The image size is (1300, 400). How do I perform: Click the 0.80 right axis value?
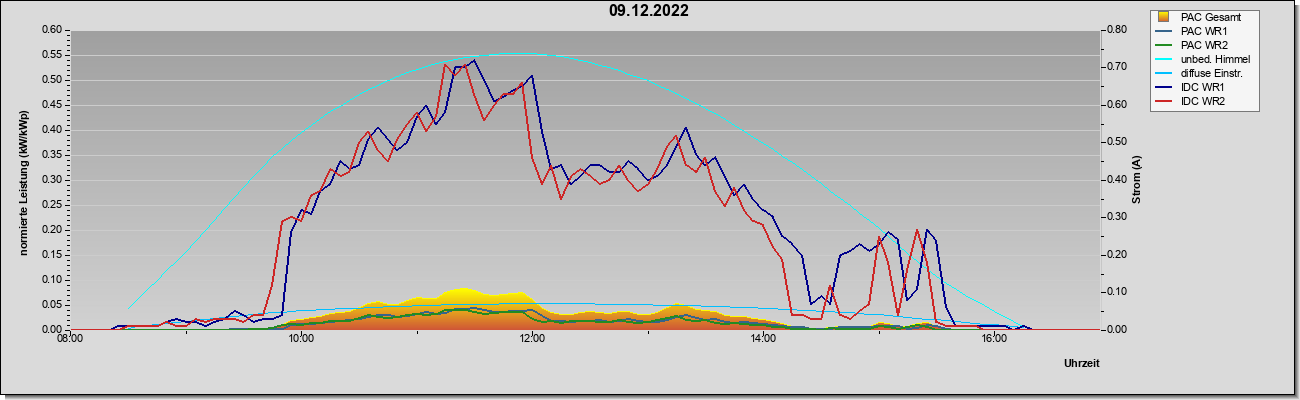pyautogui.click(x=1116, y=29)
